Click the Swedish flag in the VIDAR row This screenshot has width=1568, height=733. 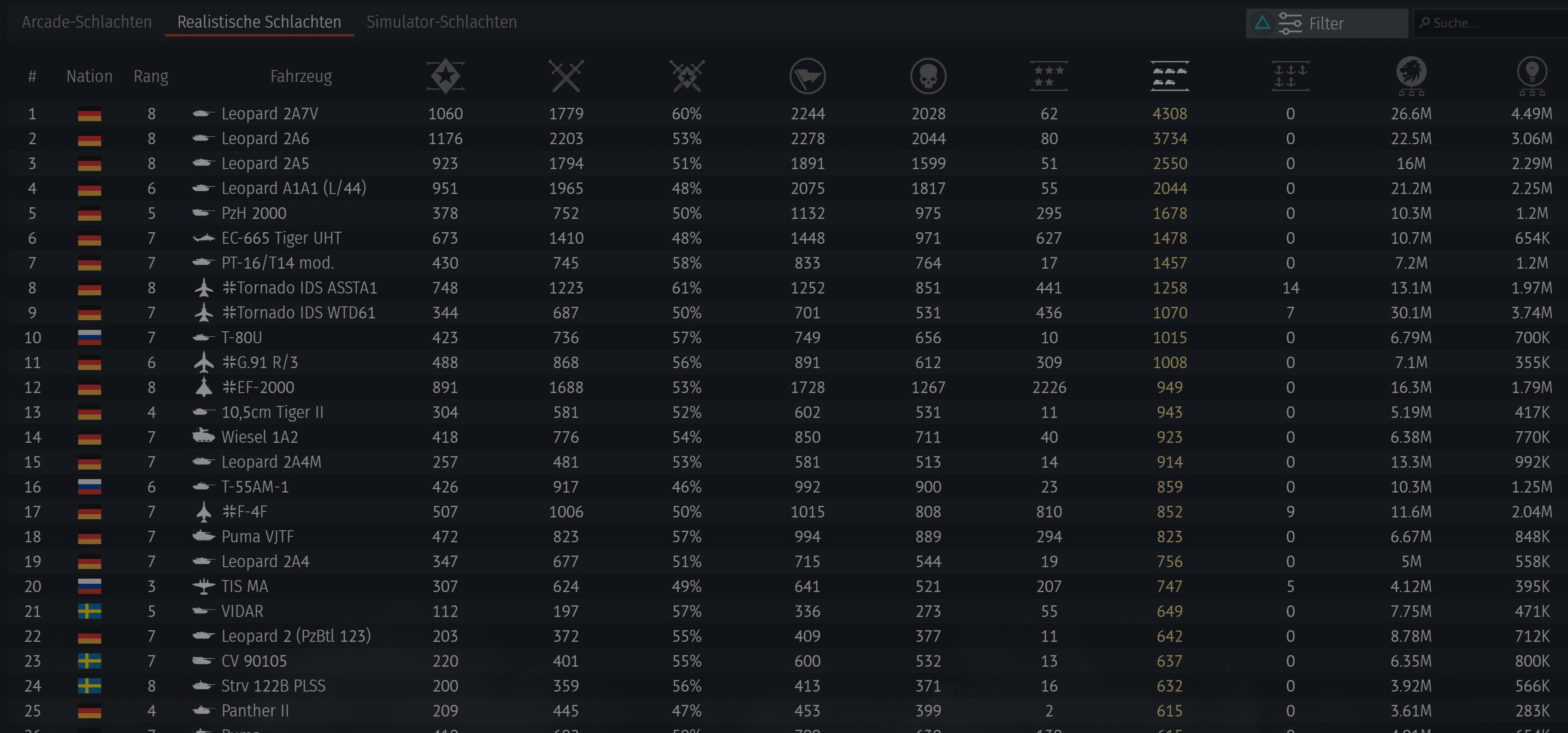coord(89,611)
